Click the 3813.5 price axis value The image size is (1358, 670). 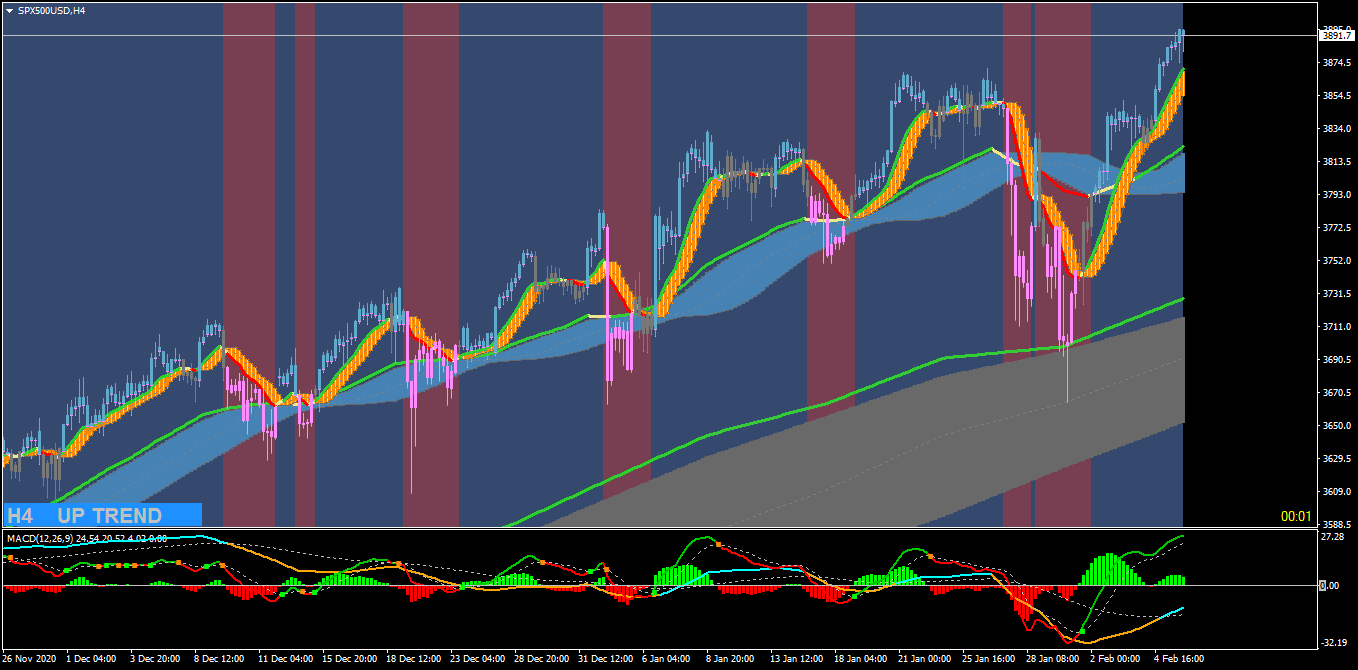tap(1337, 162)
